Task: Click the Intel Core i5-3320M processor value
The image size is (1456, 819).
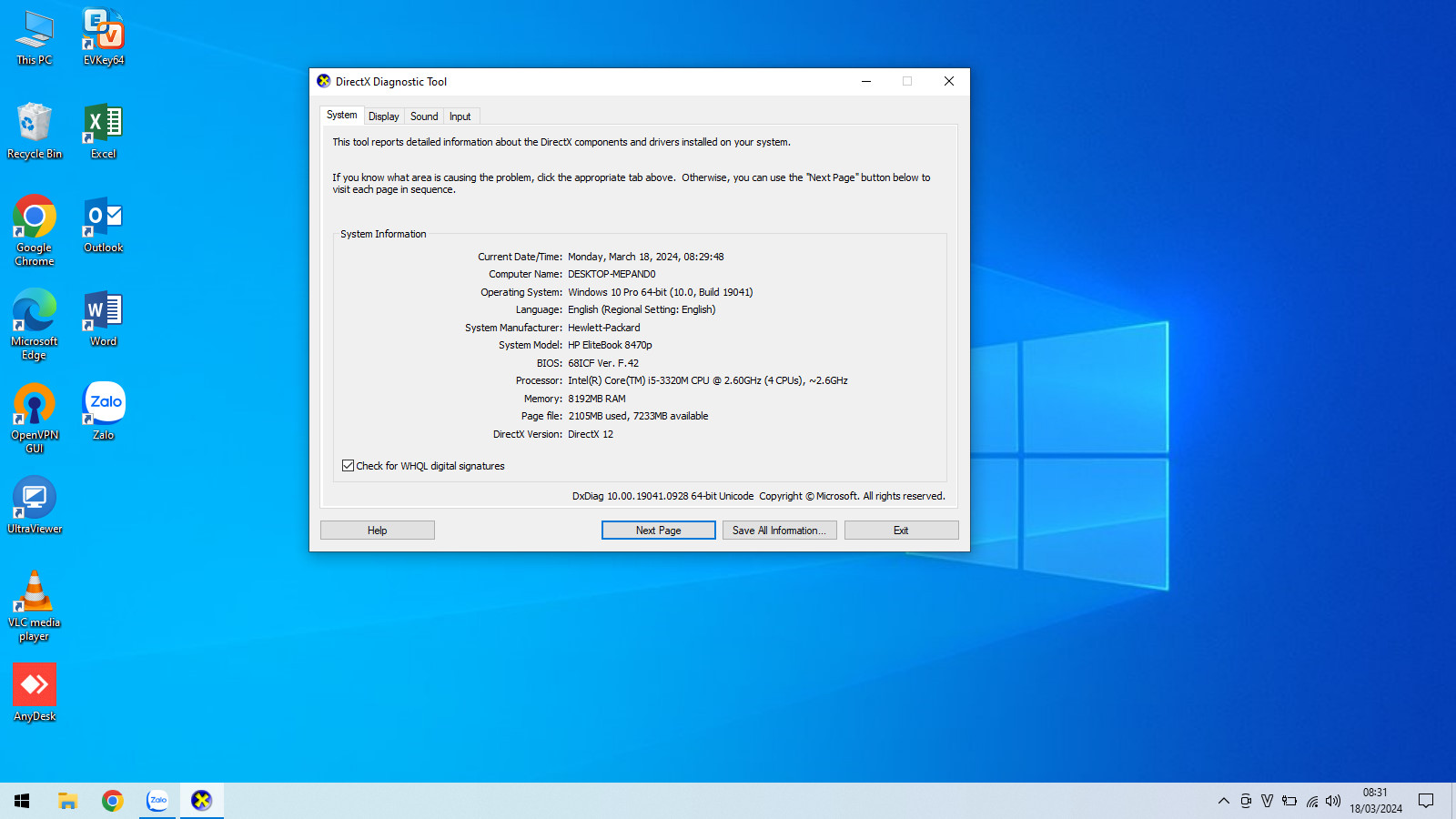Action: pos(708,380)
